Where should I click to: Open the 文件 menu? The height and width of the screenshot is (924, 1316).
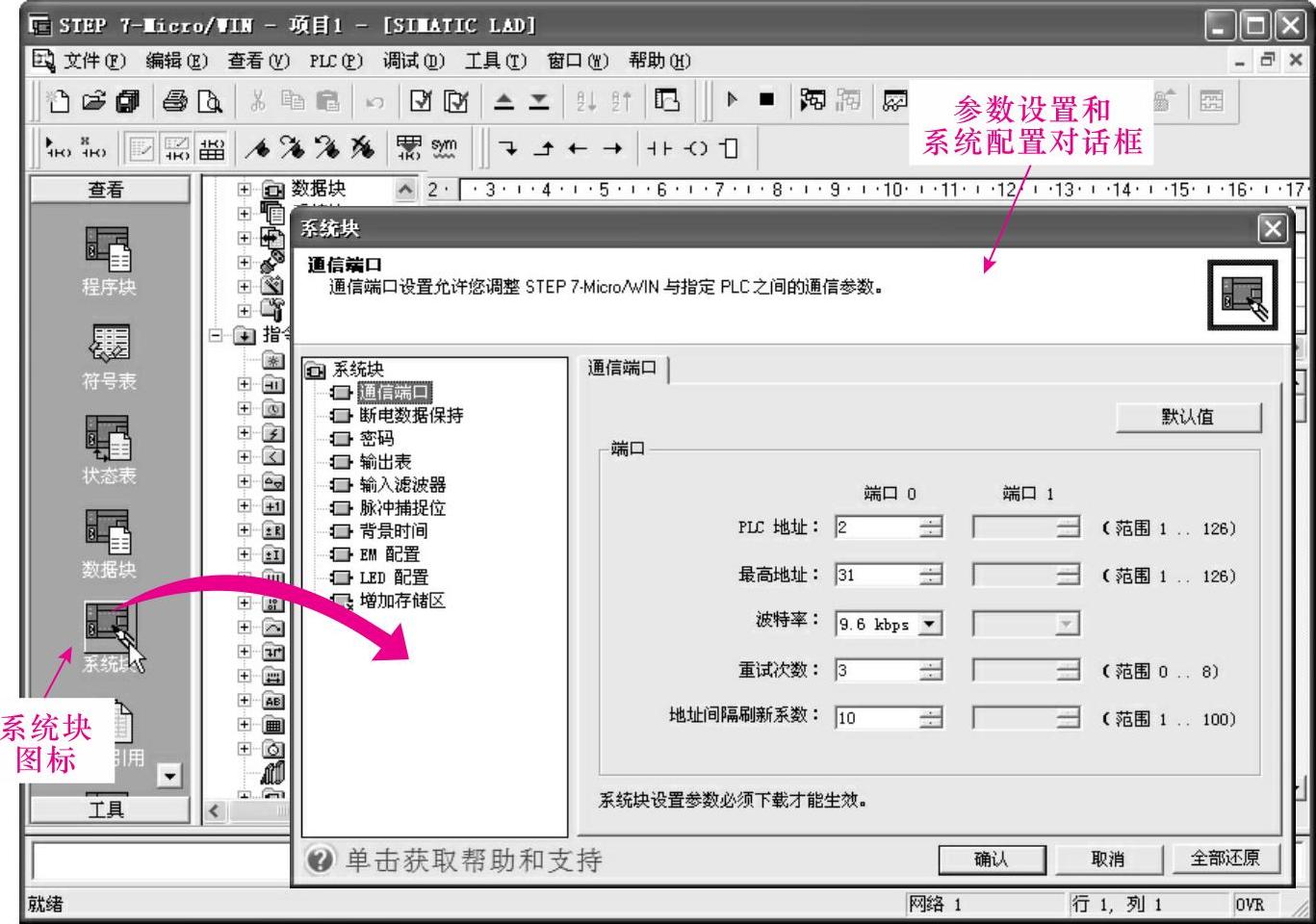coord(94,61)
